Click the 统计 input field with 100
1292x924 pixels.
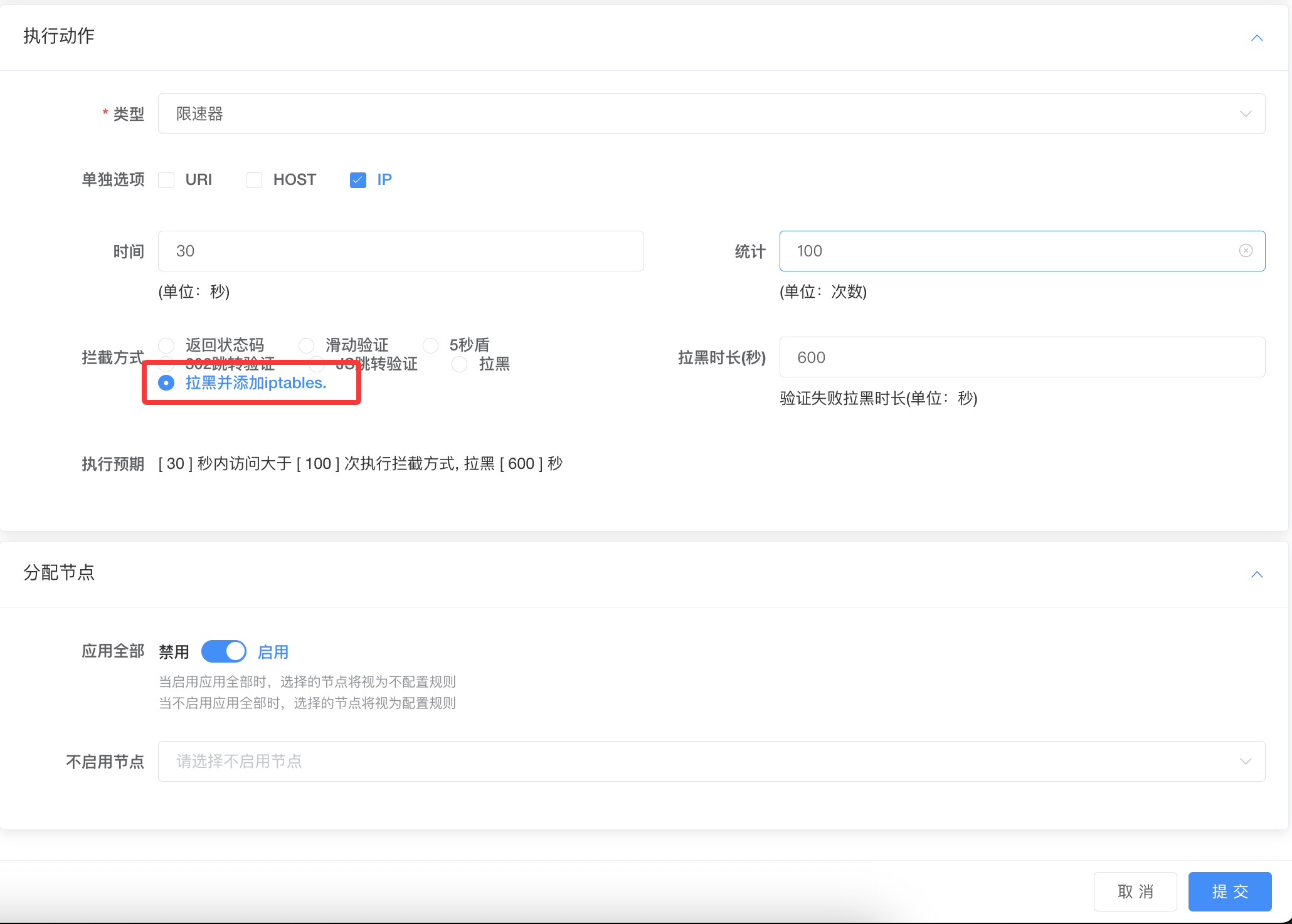1022,251
